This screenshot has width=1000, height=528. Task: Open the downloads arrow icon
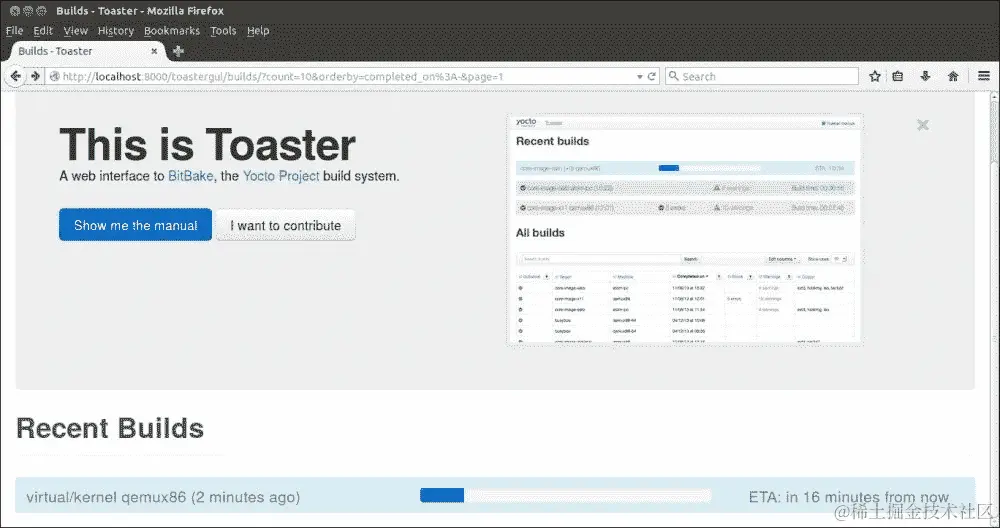click(925, 76)
